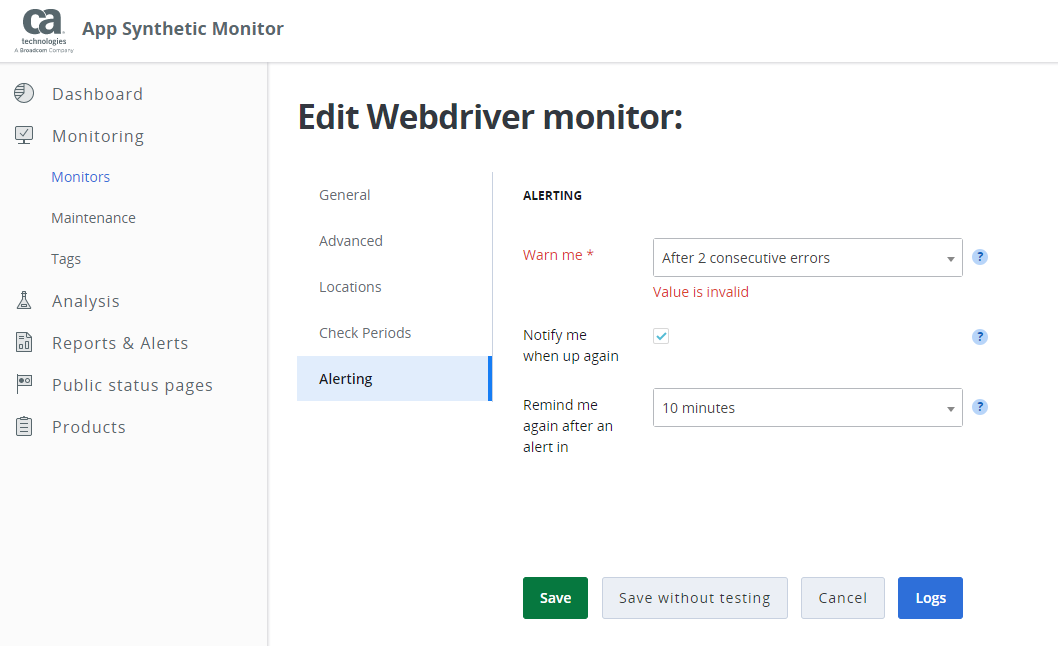Click the Products clipboard icon
Image resolution: width=1058 pixels, height=646 pixels.
(24, 426)
